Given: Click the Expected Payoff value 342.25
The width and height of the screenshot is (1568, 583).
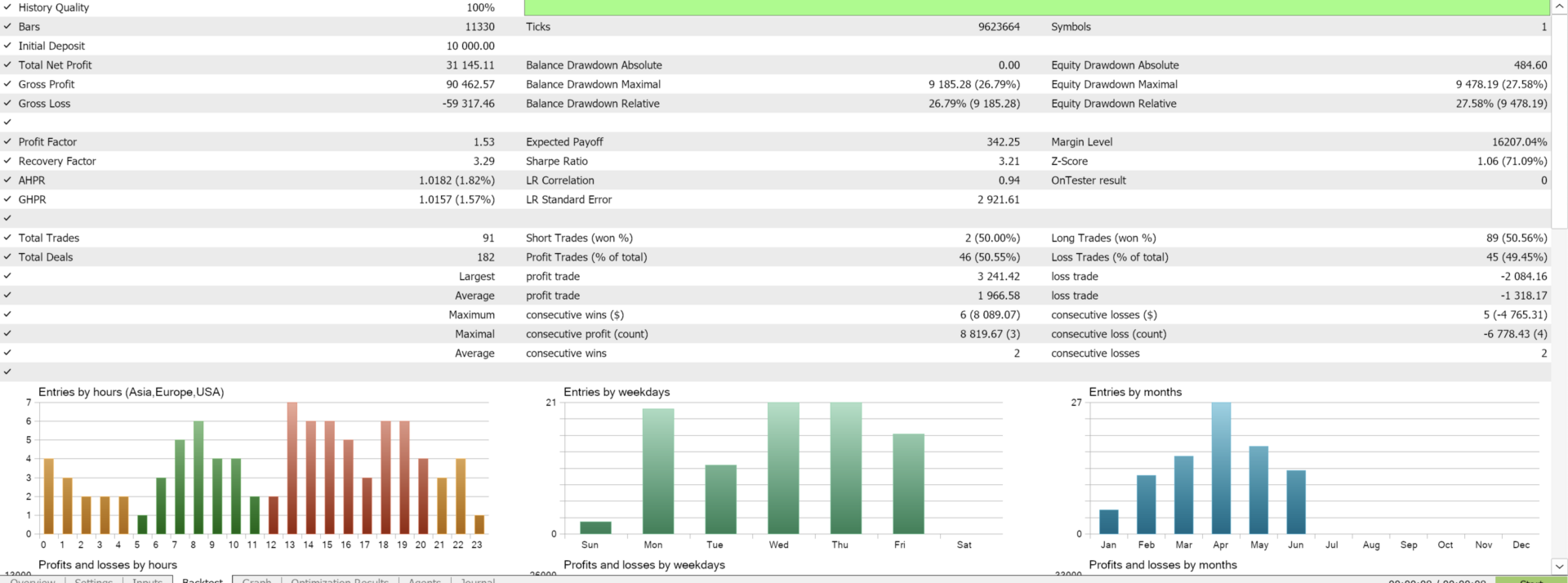Looking at the screenshot, I should (1003, 141).
